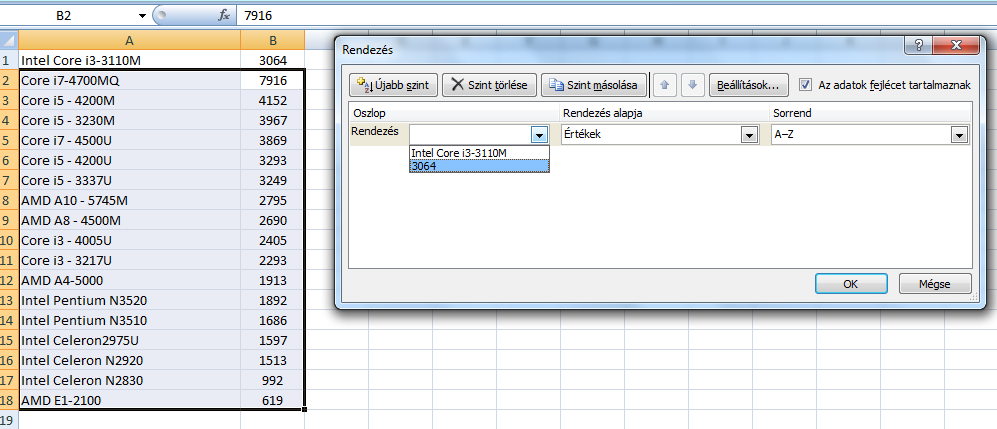Viewport: 997px width, 429px height.
Task: Click cell value 7916 in column B
Action: click(x=273, y=81)
